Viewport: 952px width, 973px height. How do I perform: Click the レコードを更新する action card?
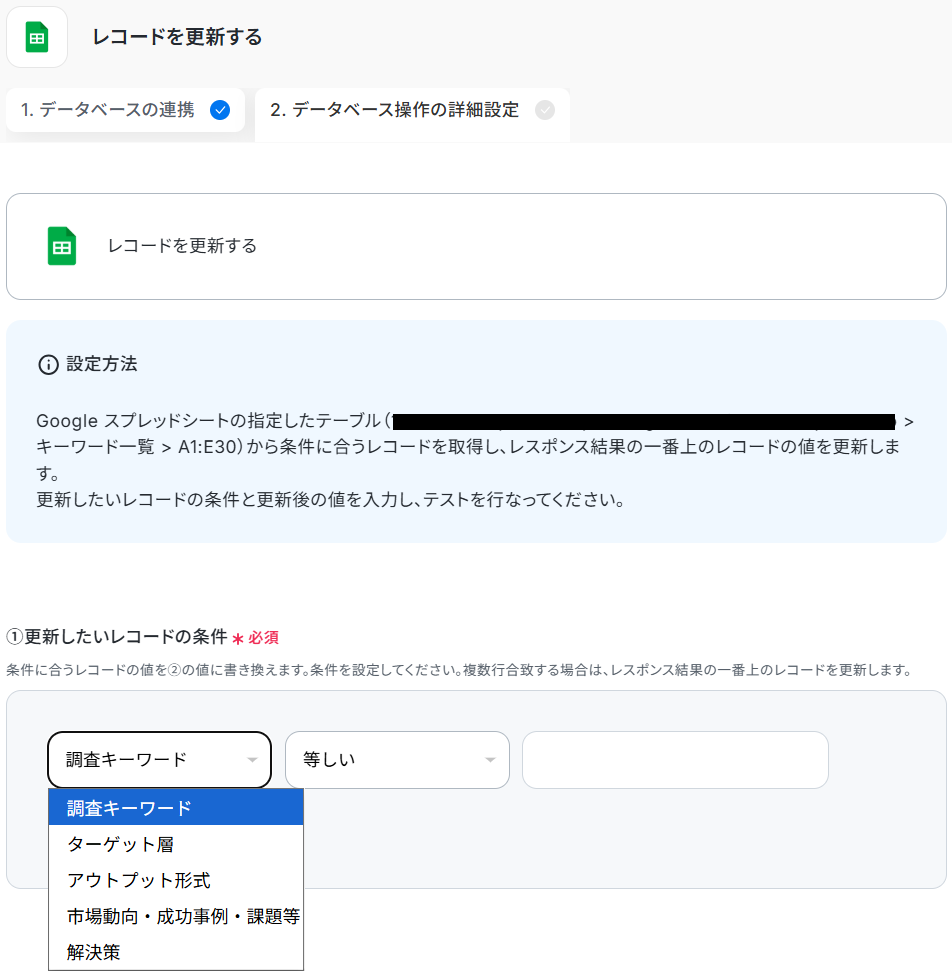tap(476, 246)
